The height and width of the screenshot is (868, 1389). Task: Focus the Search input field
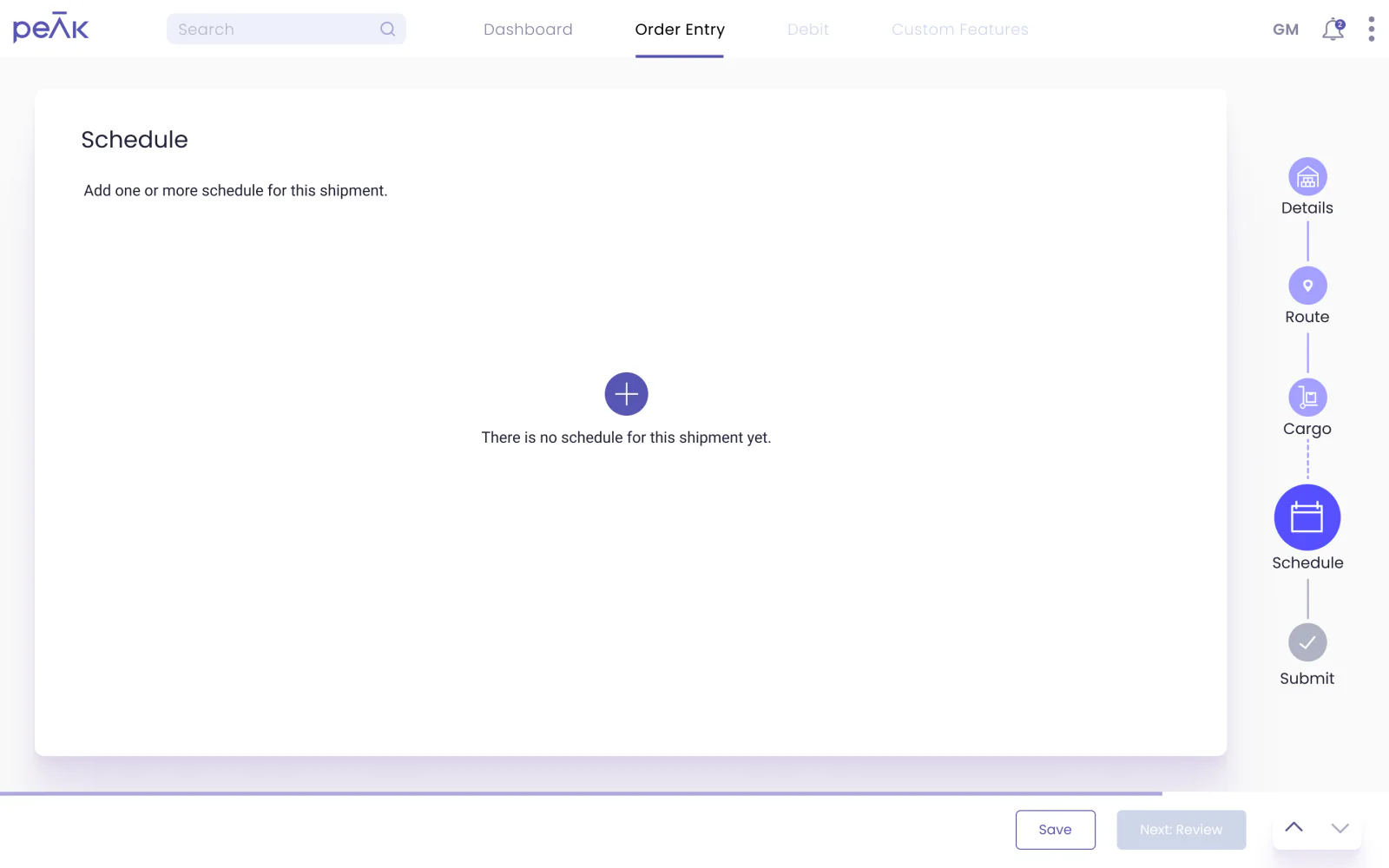pos(286,29)
